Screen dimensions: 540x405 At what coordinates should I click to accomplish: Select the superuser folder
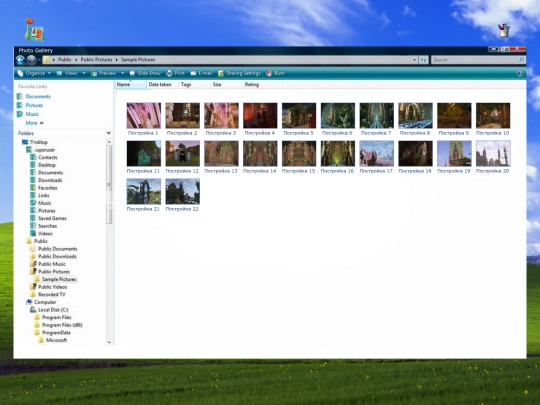[41, 150]
